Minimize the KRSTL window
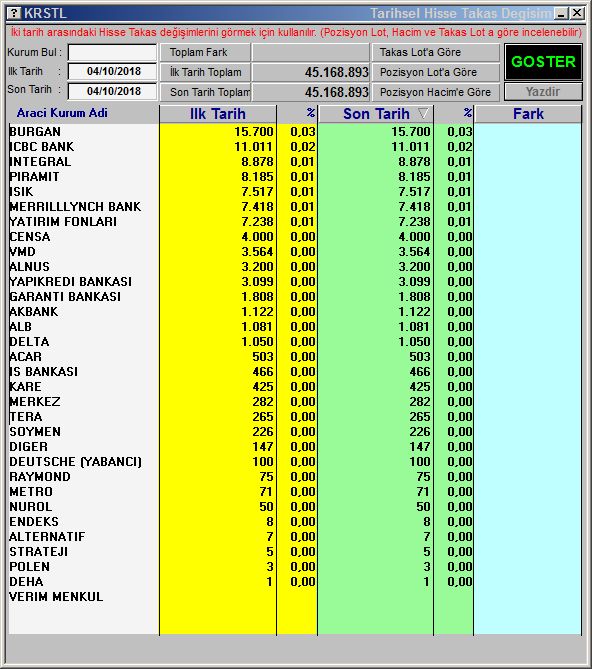Image resolution: width=592 pixels, height=669 pixels. [x=561, y=13]
